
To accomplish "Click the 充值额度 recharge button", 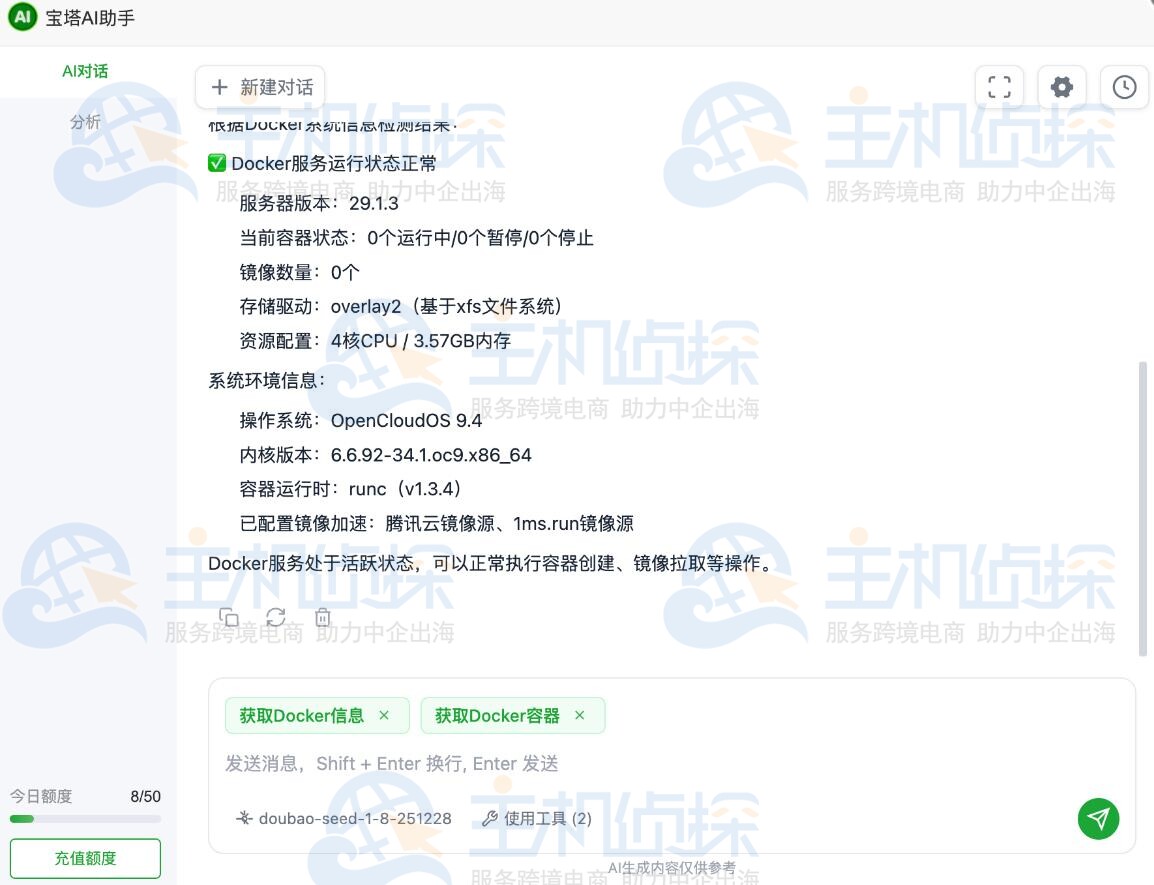I will tap(85, 858).
